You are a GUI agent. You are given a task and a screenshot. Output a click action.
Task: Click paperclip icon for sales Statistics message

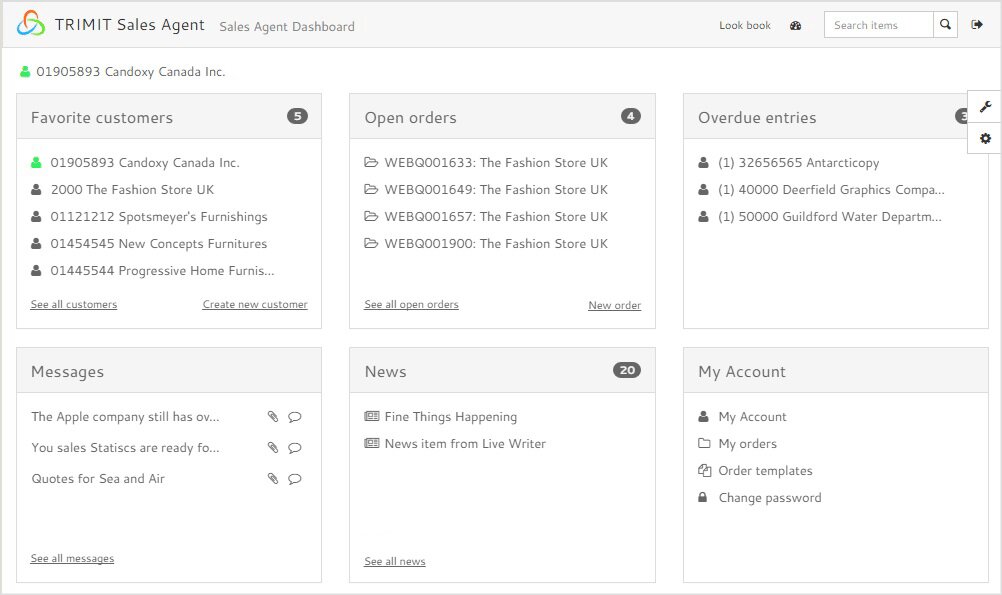pyautogui.click(x=273, y=448)
